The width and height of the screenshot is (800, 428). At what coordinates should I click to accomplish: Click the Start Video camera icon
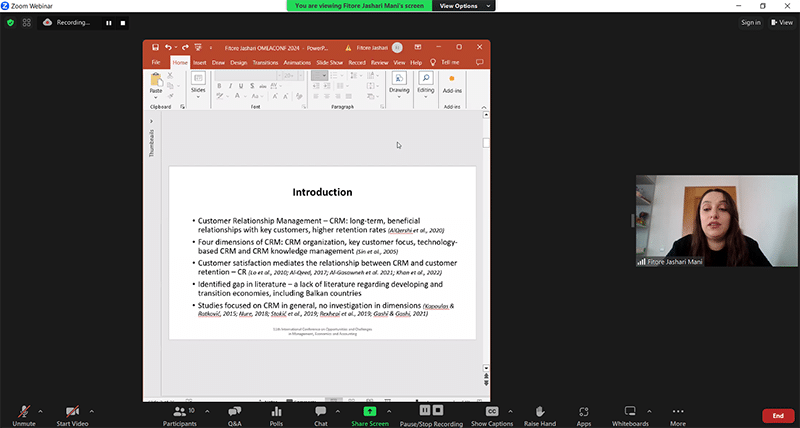tap(72, 410)
